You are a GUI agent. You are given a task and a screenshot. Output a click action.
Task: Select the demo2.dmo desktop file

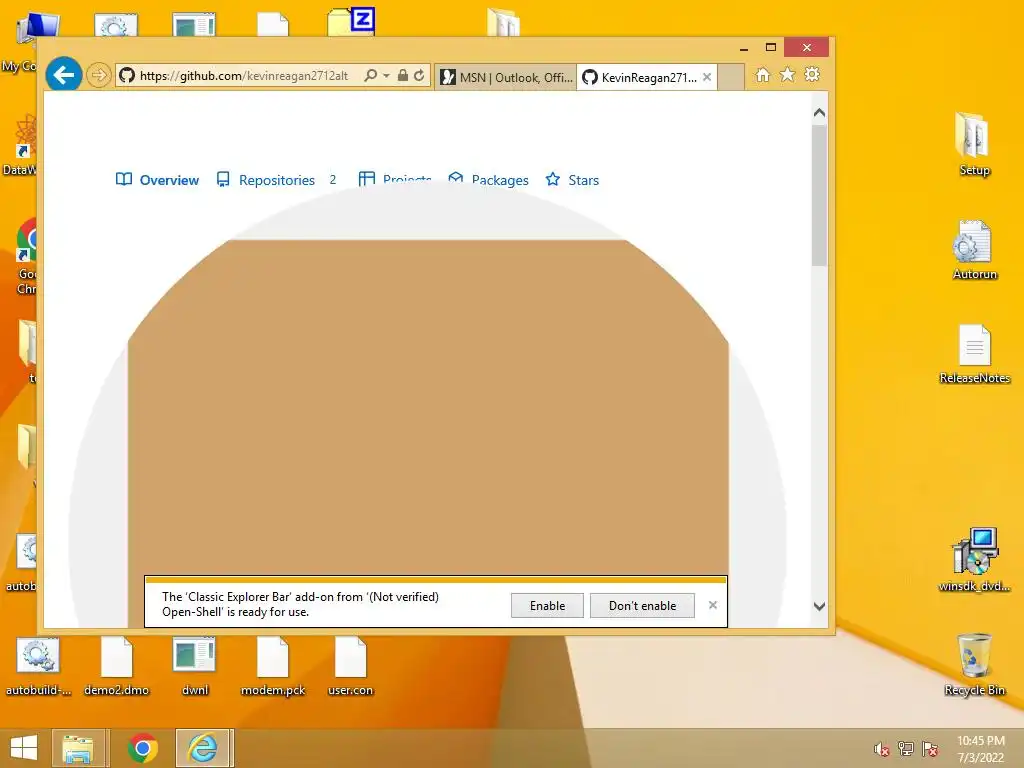116,666
